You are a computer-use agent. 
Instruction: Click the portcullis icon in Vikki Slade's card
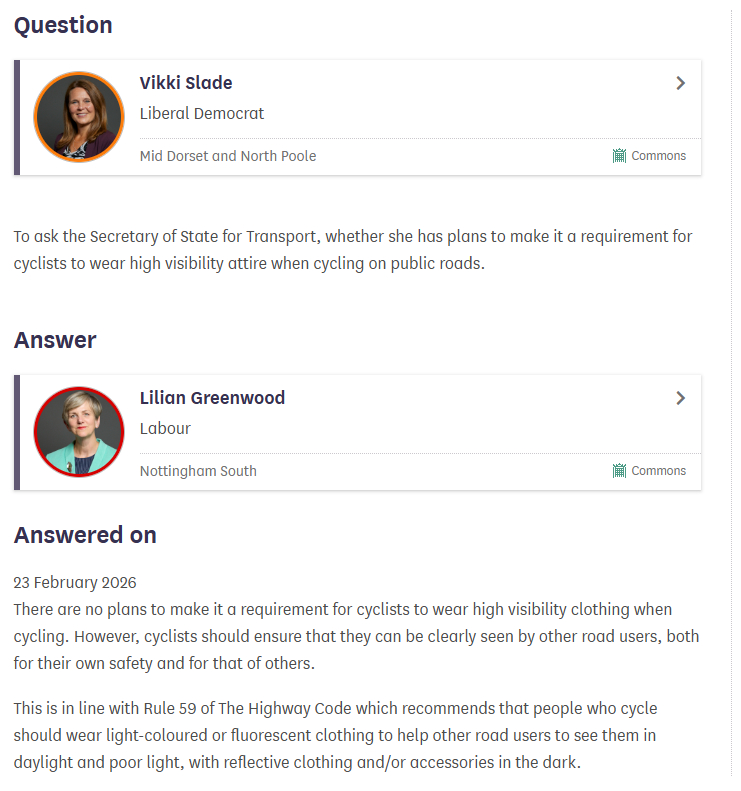tap(619, 156)
